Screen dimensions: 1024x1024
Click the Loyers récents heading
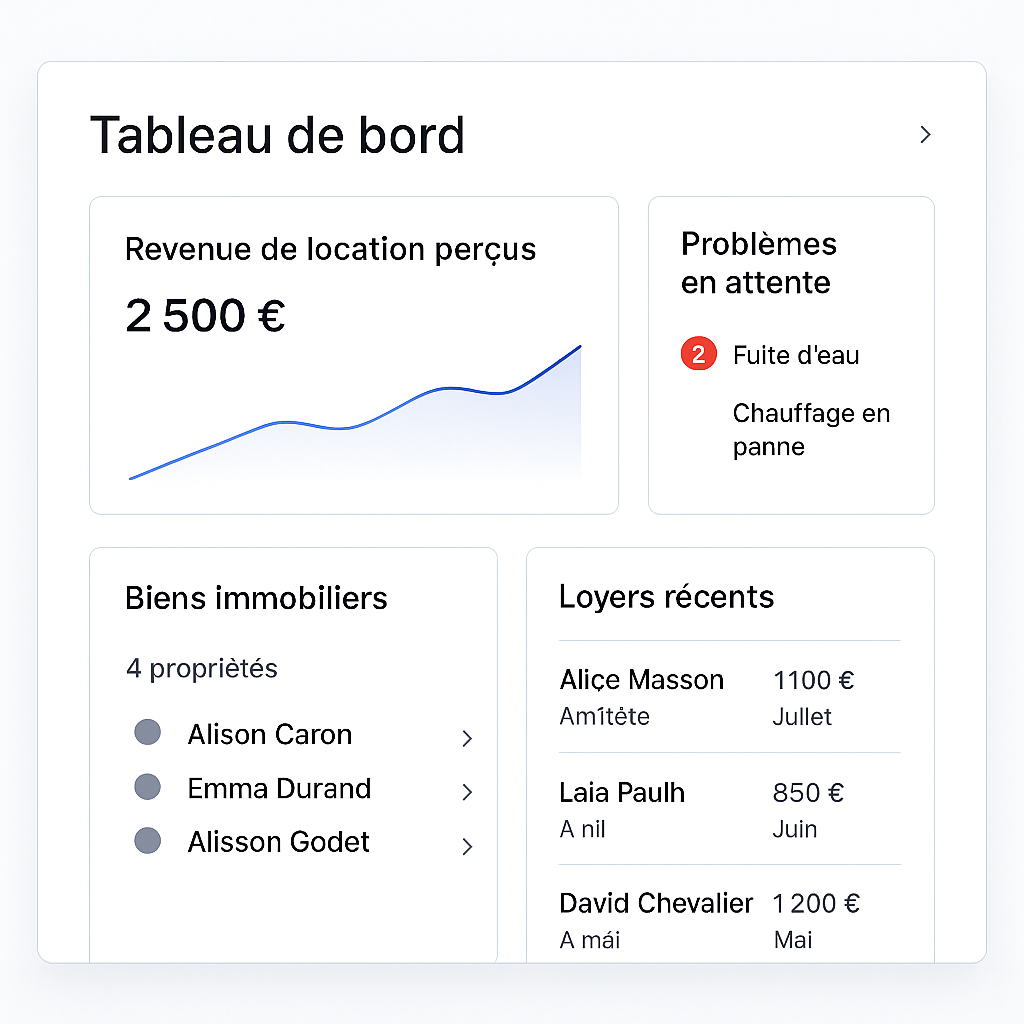click(666, 597)
